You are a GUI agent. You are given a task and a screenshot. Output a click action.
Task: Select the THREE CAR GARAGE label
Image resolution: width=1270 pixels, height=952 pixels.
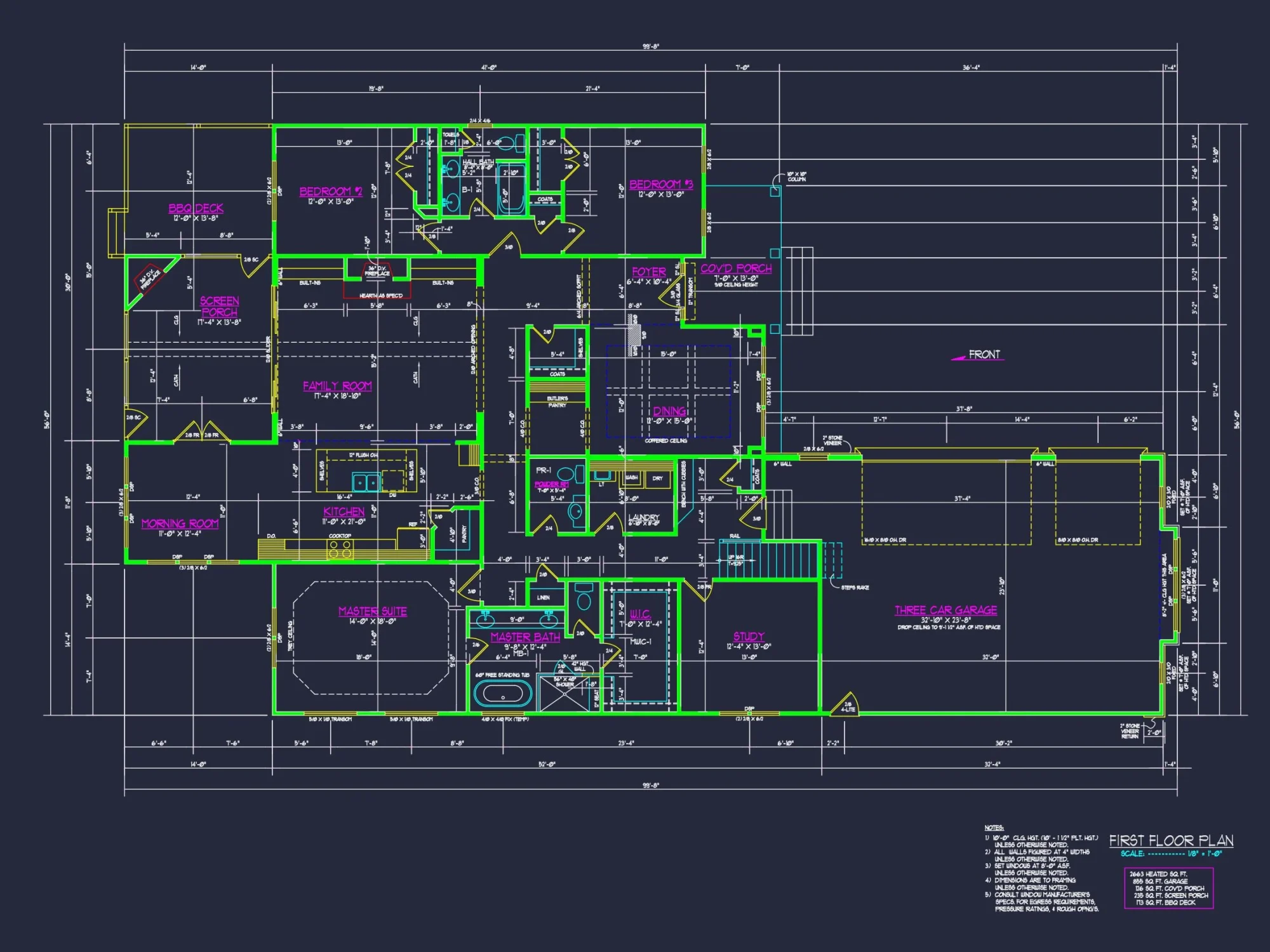(x=946, y=610)
